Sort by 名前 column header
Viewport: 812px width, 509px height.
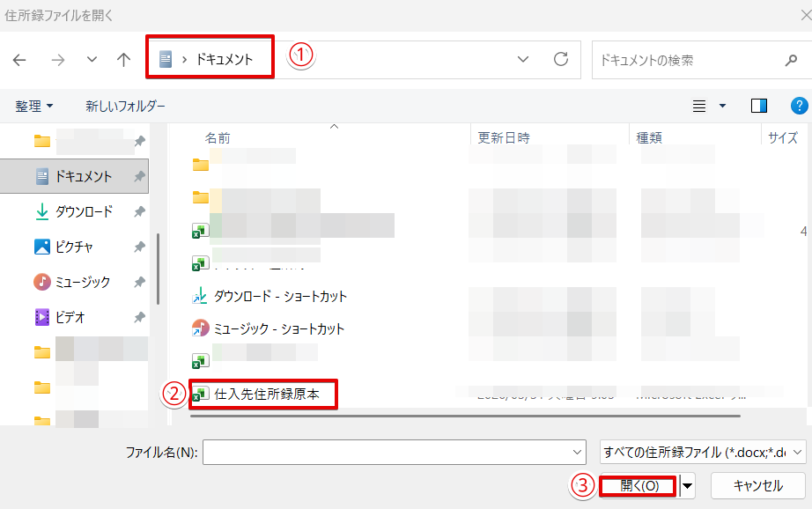pos(218,138)
